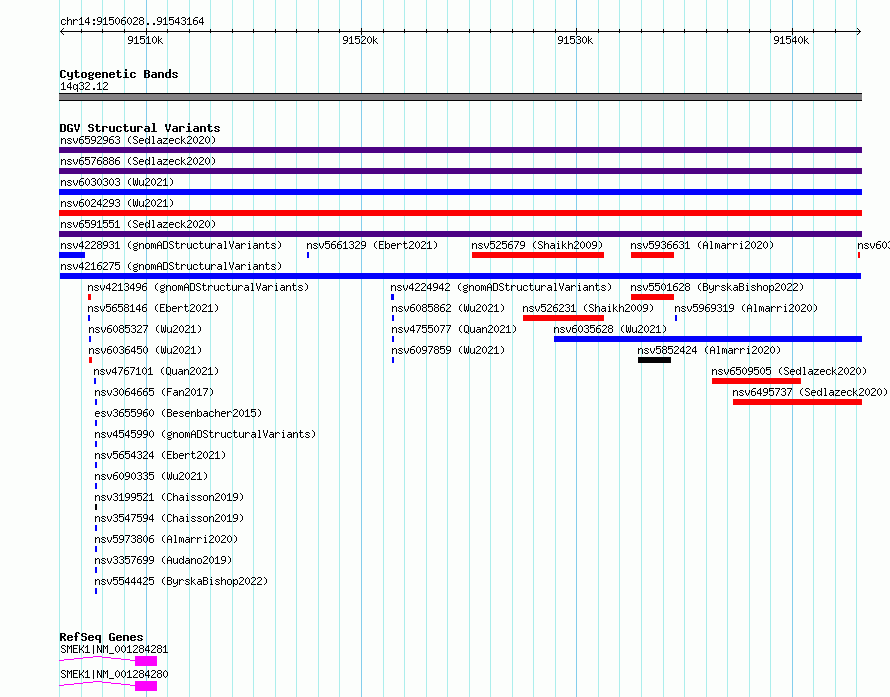Click the nsv4216275 gnomAD variant label
The image size is (890, 697).
coord(171,266)
